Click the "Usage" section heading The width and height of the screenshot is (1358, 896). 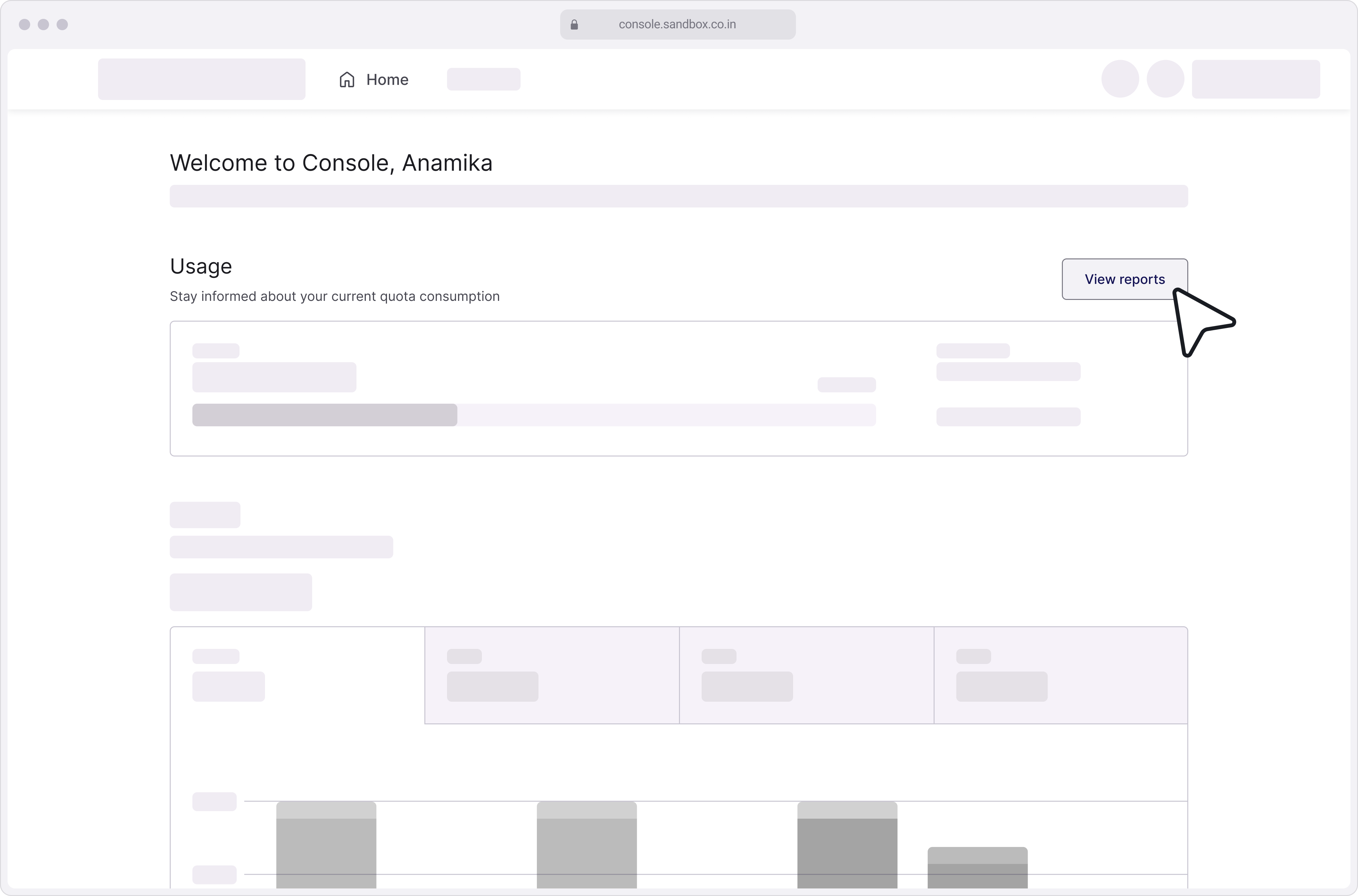coord(201,266)
